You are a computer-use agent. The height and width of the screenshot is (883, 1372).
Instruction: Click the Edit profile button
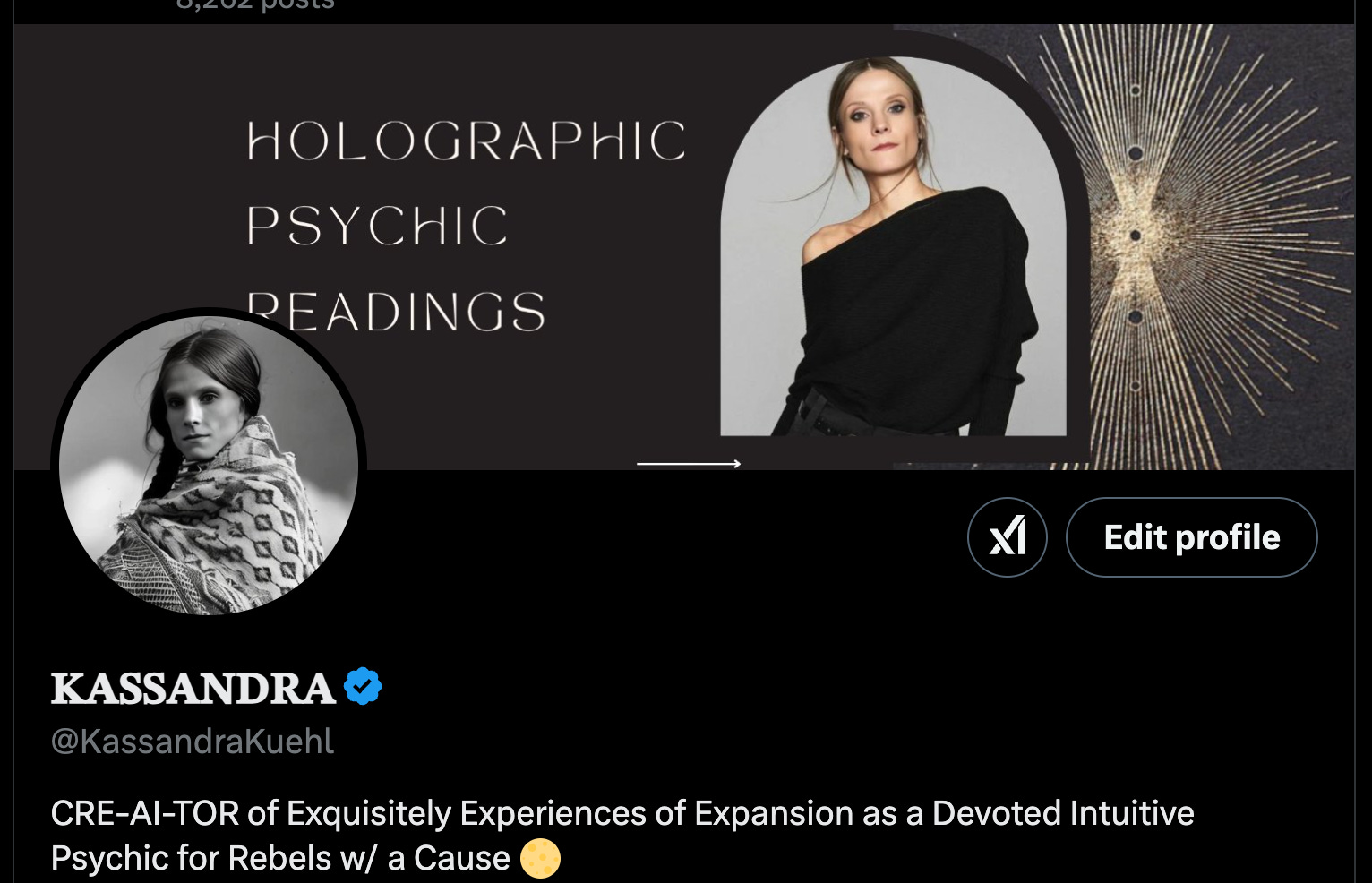coord(1191,537)
